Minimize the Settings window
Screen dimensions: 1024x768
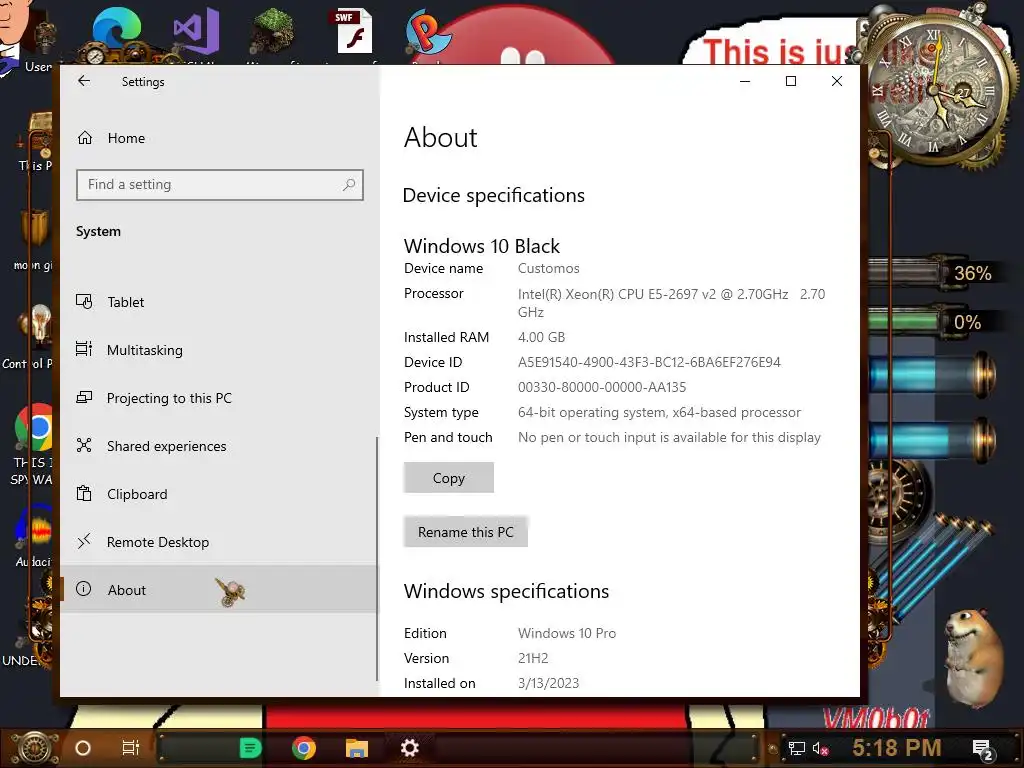tap(744, 81)
